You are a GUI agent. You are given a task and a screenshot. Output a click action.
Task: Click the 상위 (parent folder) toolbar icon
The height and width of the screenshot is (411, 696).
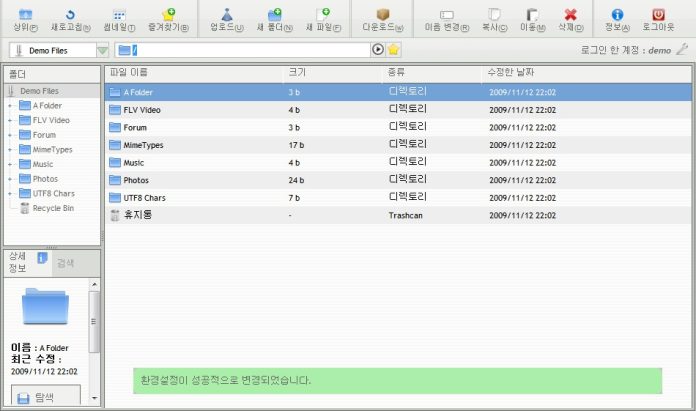[x=25, y=15]
